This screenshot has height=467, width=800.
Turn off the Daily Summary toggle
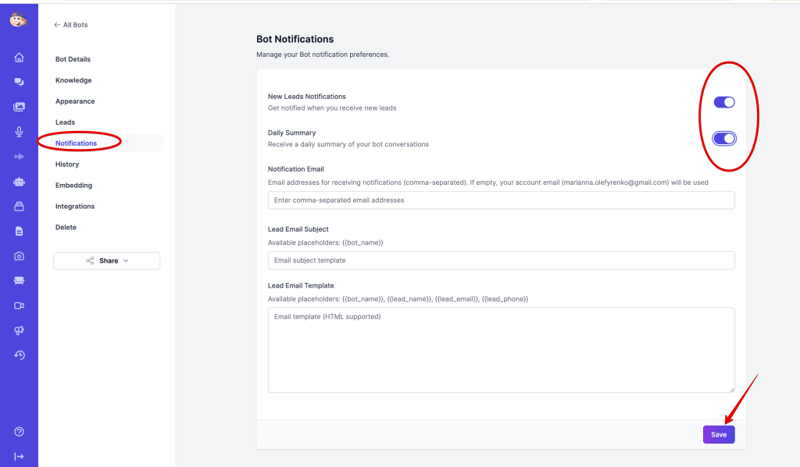tap(724, 138)
